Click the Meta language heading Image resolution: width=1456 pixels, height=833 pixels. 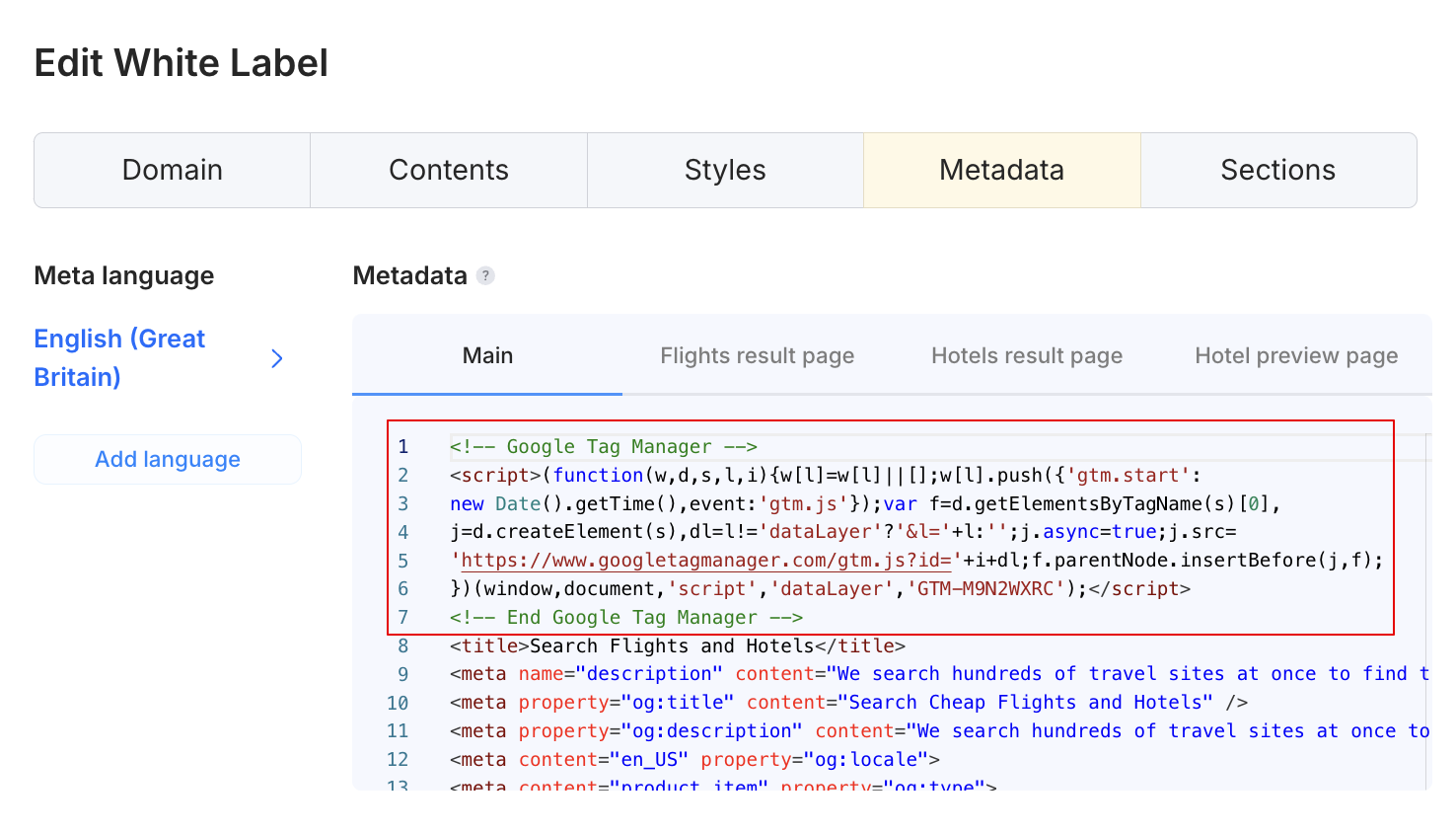pyautogui.click(x=124, y=275)
